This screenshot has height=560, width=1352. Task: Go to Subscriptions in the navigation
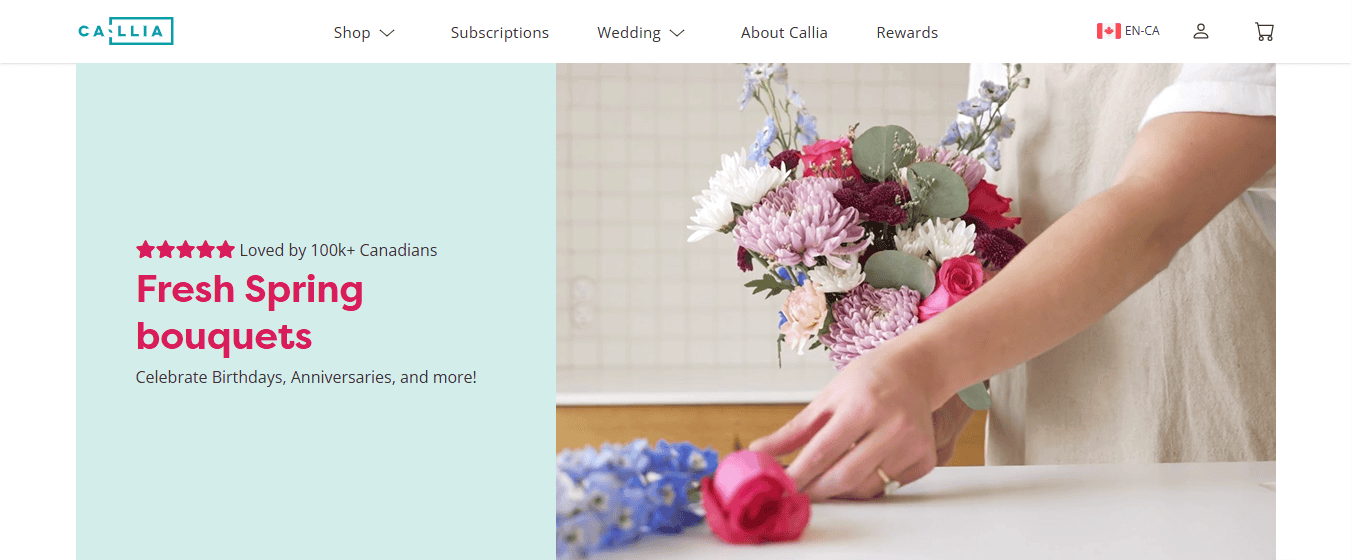click(500, 33)
